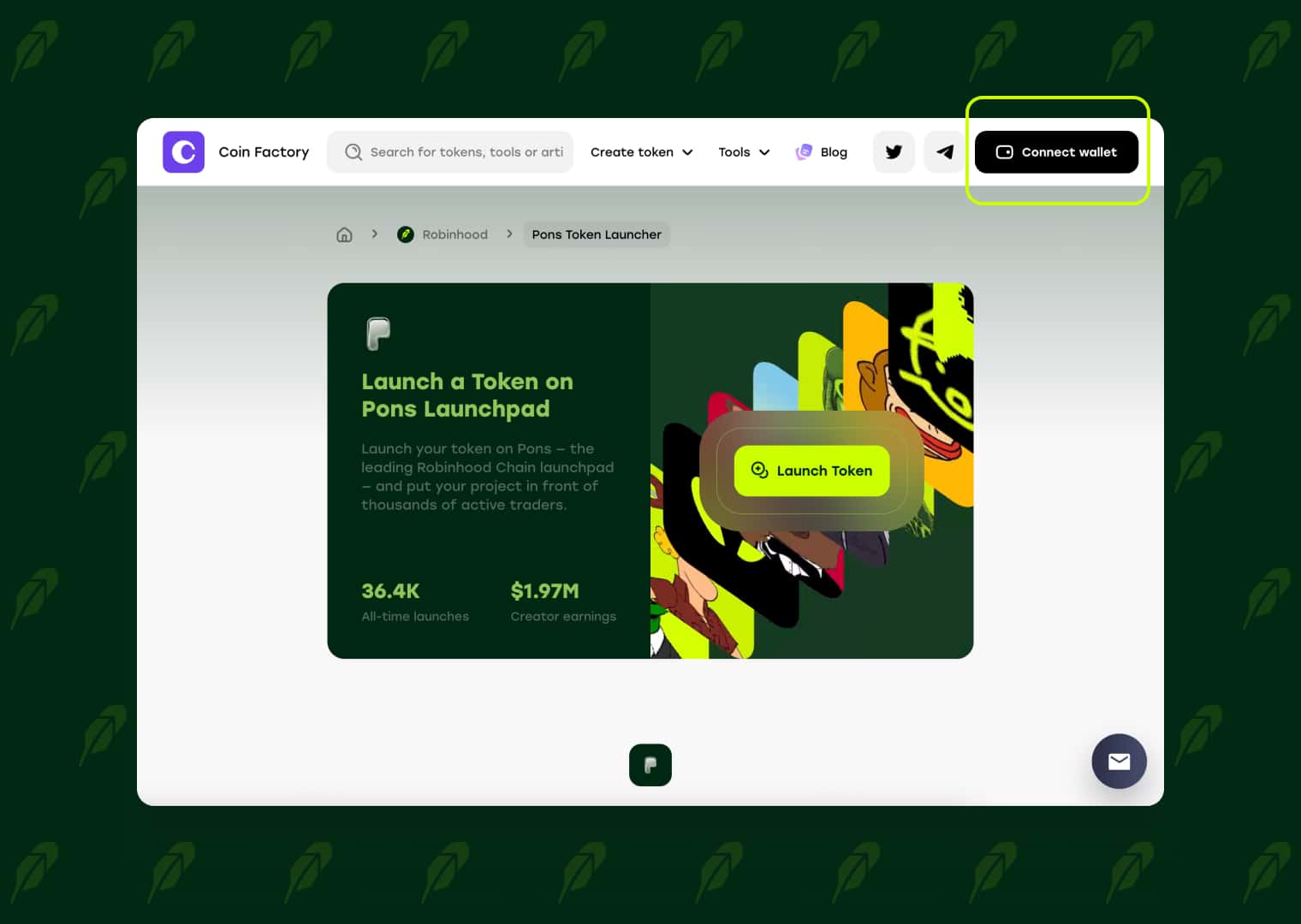Click the Pons icon tile at page bottom
Viewport: 1301px width, 924px height.
(650, 765)
